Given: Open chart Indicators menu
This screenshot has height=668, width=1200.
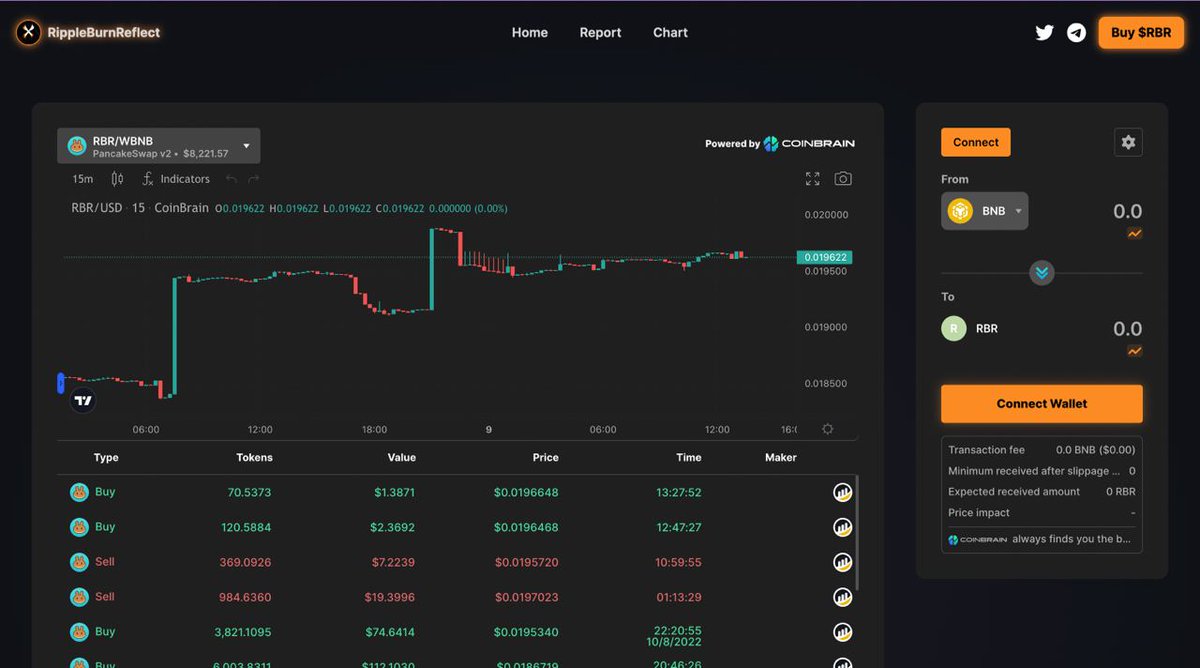Looking at the screenshot, I should coord(175,179).
